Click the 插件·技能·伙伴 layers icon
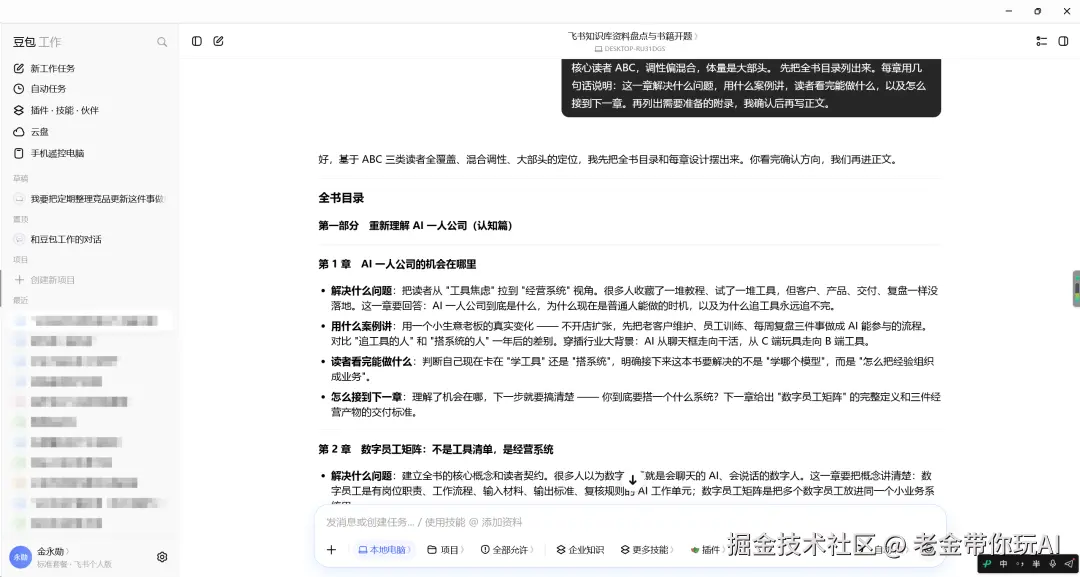This screenshot has width=1080, height=577. [19, 110]
